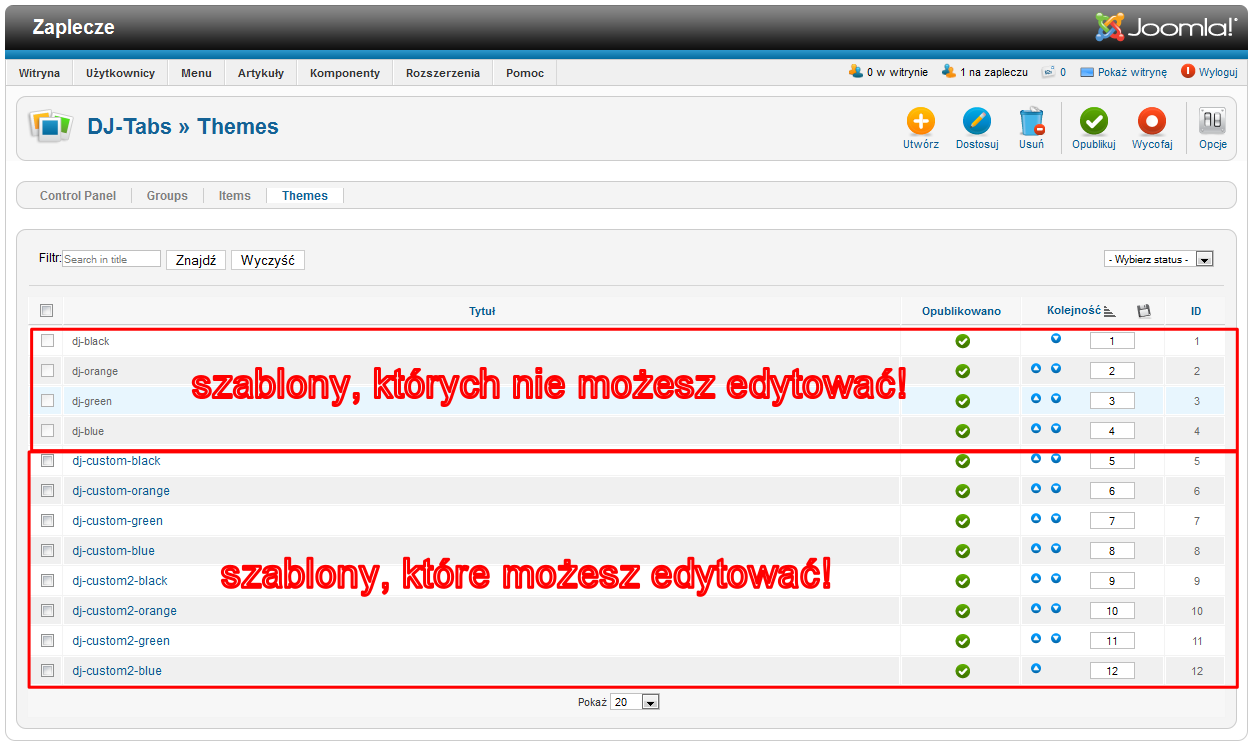Select the Themes tab
Viewport: 1256px width, 748px height.
305,196
